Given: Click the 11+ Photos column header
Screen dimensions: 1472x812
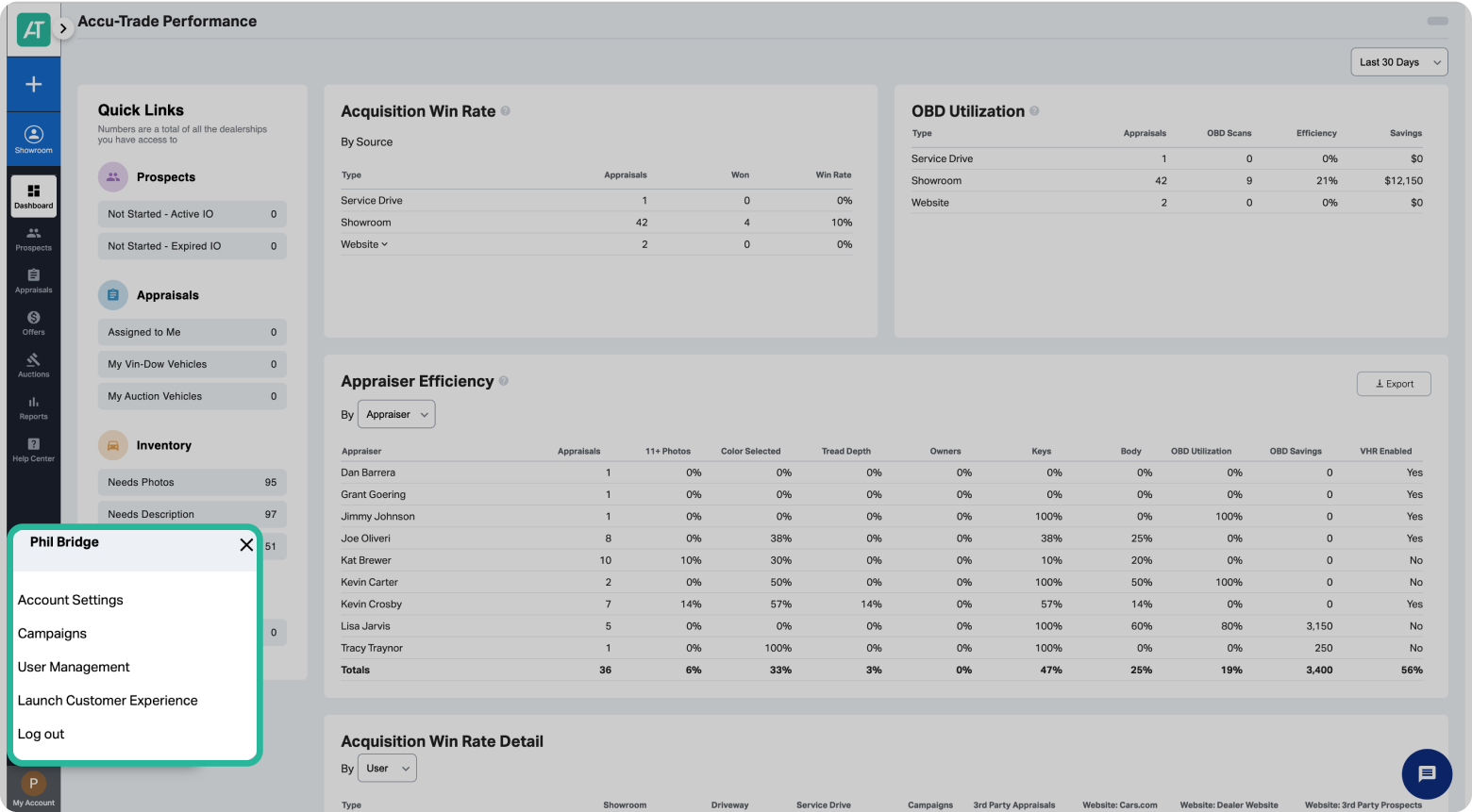Looking at the screenshot, I should pyautogui.click(x=668, y=451).
